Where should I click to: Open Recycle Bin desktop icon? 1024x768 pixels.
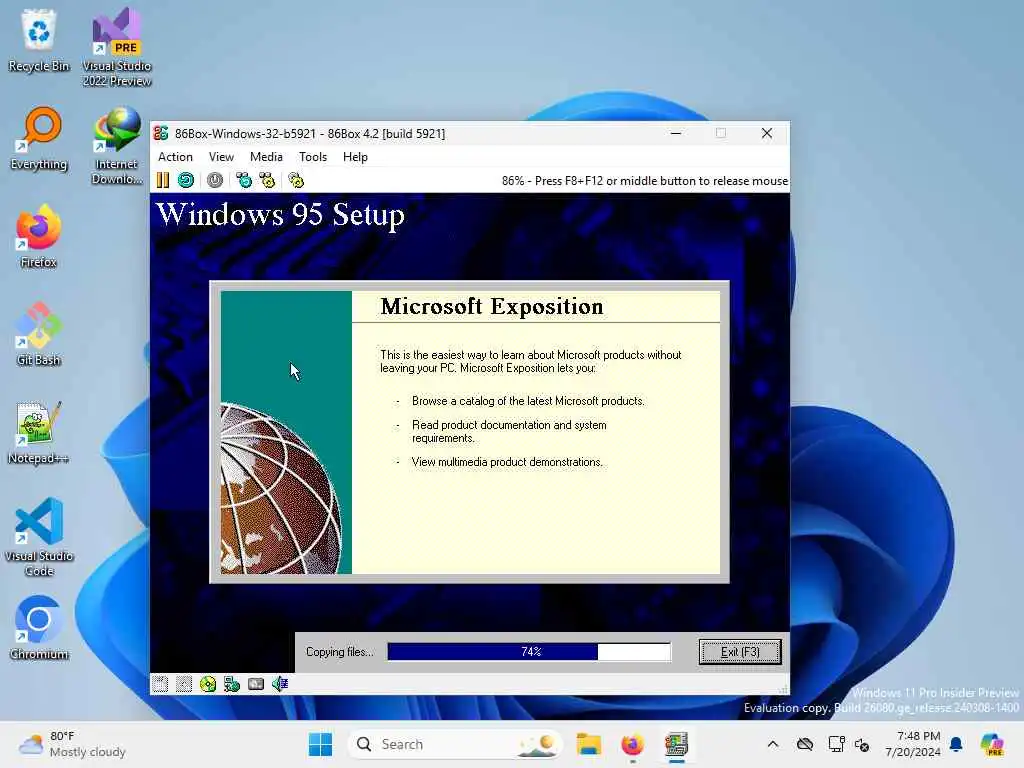click(x=39, y=40)
